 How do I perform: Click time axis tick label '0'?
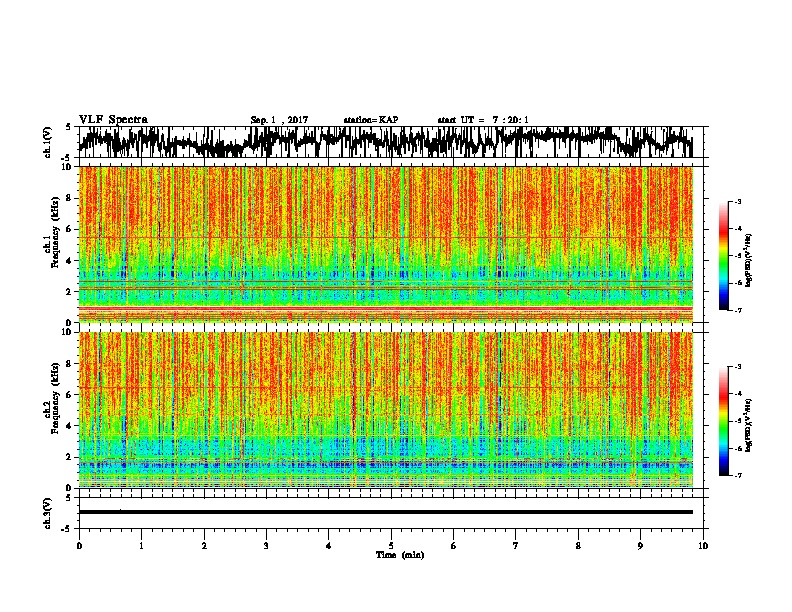[x=79, y=545]
